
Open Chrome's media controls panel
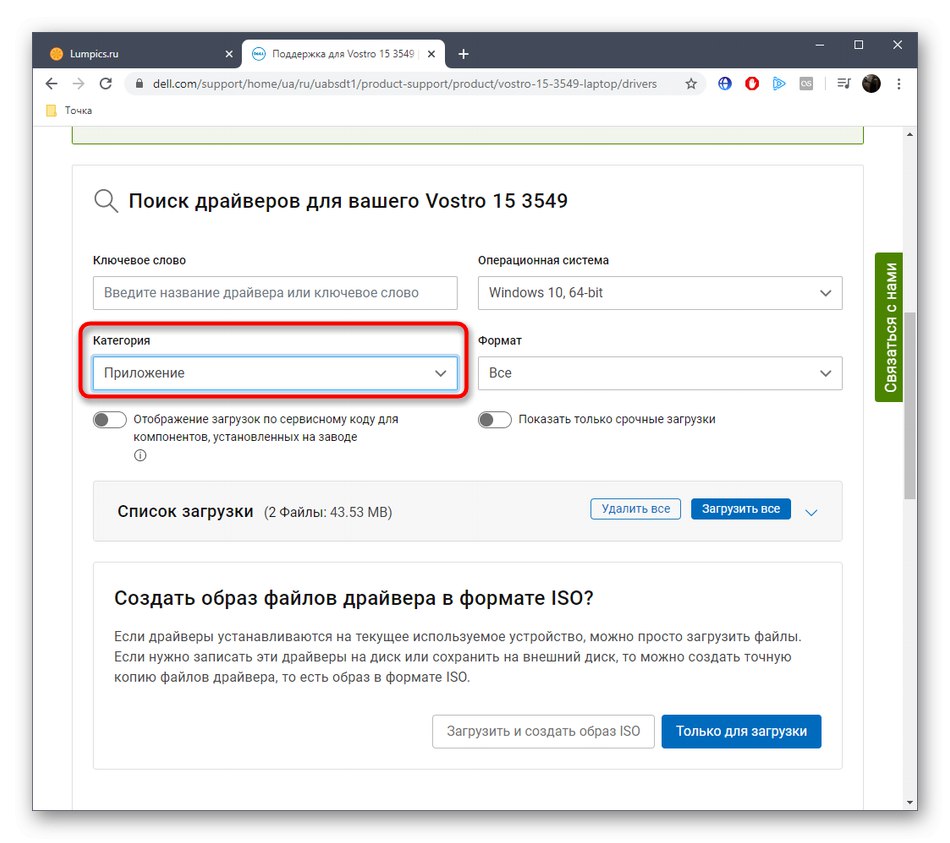[x=841, y=84]
